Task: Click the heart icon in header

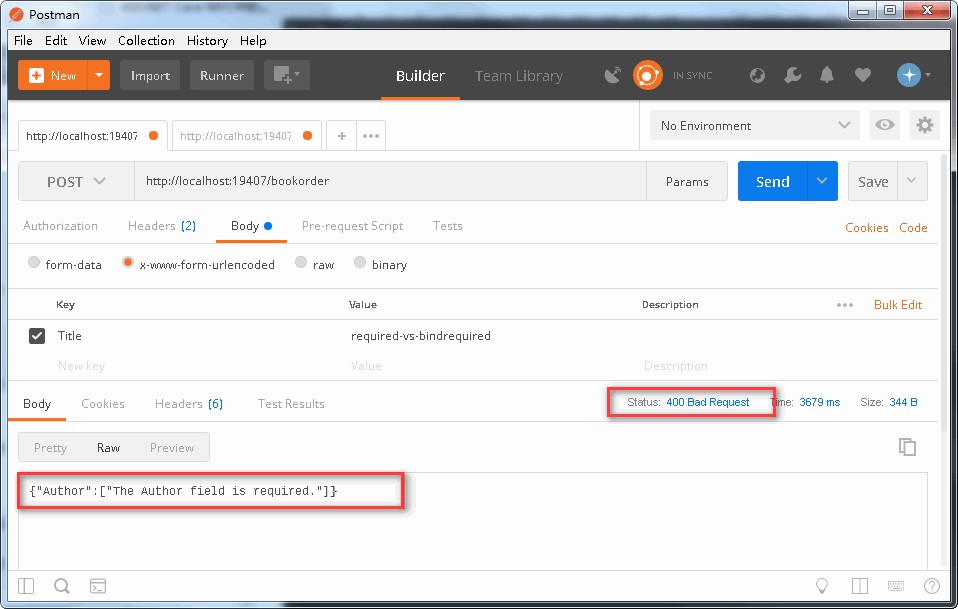Action: [x=863, y=75]
